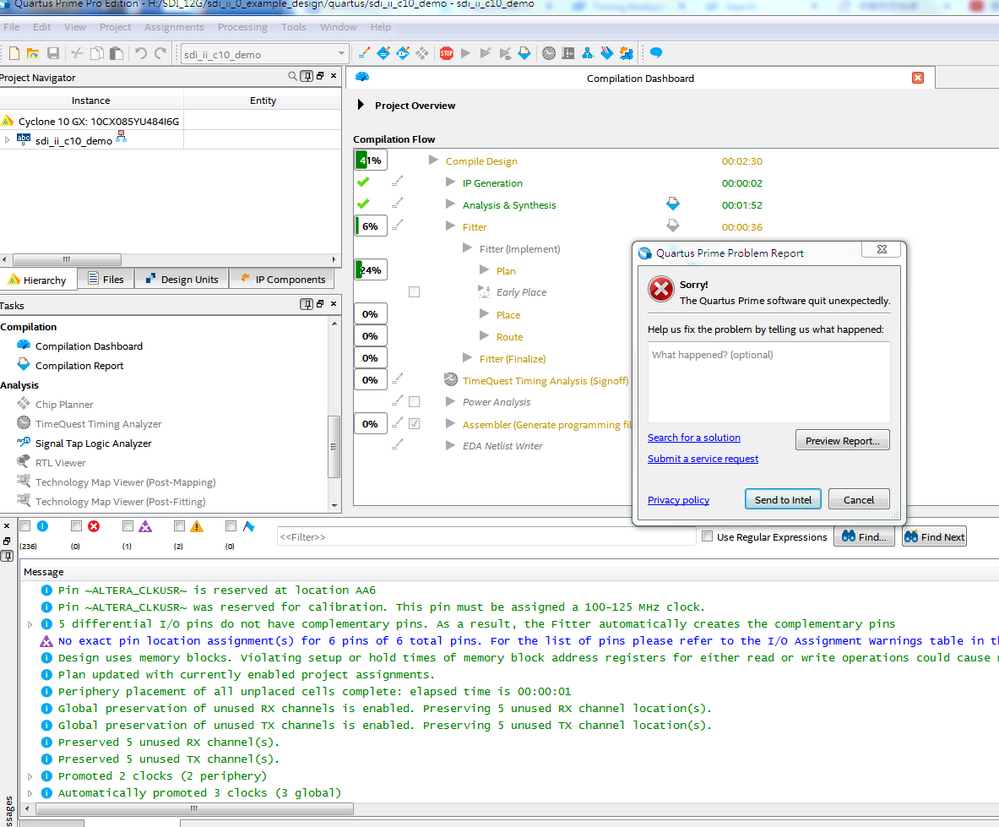This screenshot has height=827, width=999.
Task: Open the sdi_ii_c10_demo revision dropdown
Action: click(x=341, y=54)
